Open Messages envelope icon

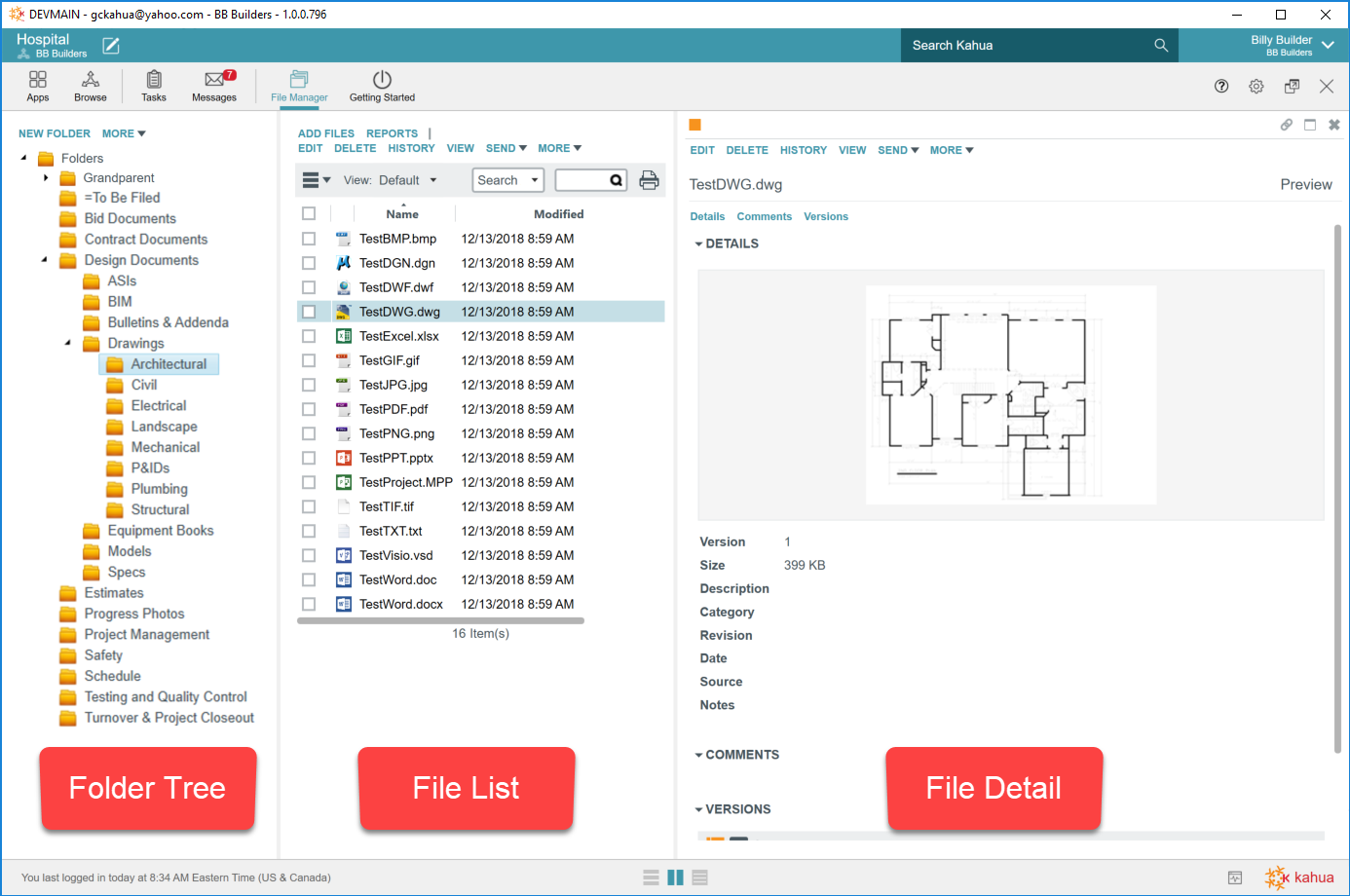coord(214,81)
